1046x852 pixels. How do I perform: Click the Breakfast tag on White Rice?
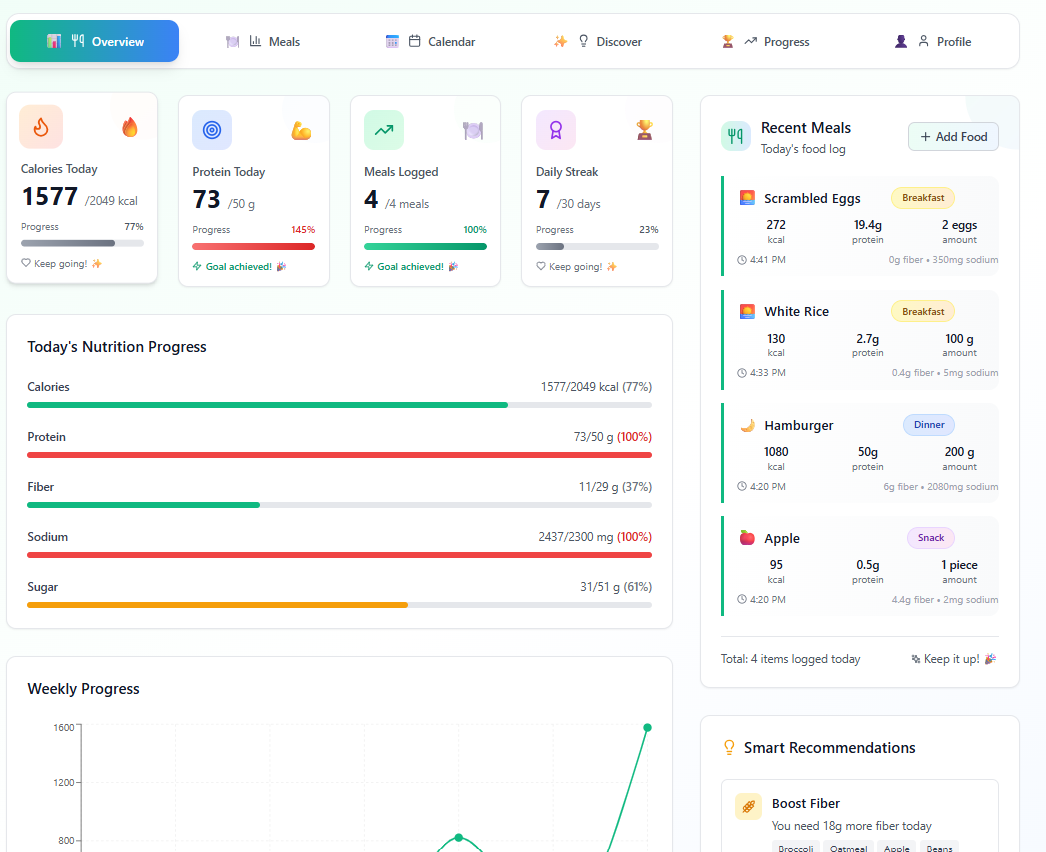[x=923, y=312]
